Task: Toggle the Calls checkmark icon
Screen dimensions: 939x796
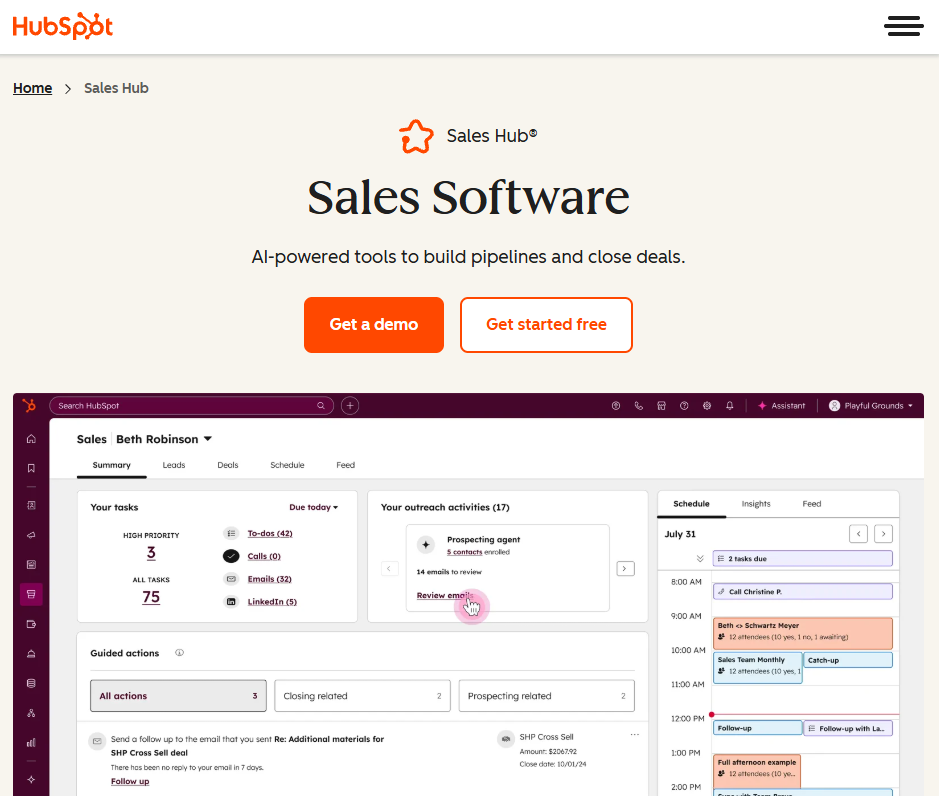Action: [x=231, y=556]
